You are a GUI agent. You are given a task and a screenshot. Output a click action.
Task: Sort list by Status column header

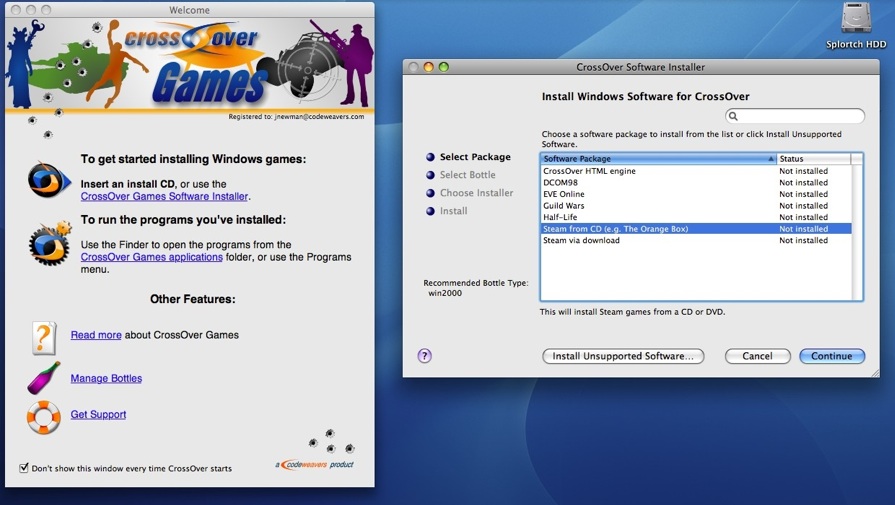click(813, 159)
